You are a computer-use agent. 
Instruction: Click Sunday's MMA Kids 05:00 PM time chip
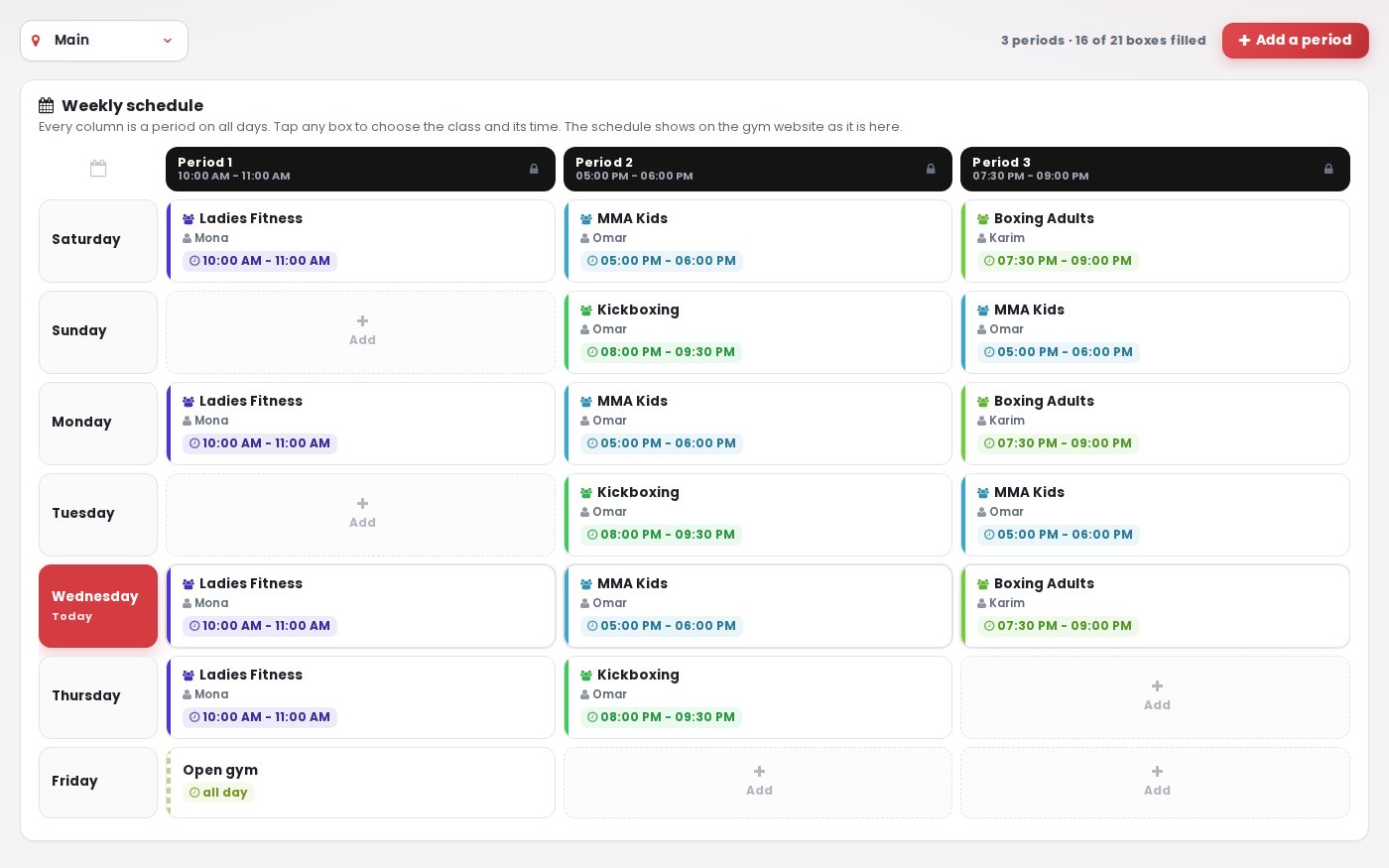coord(1058,352)
